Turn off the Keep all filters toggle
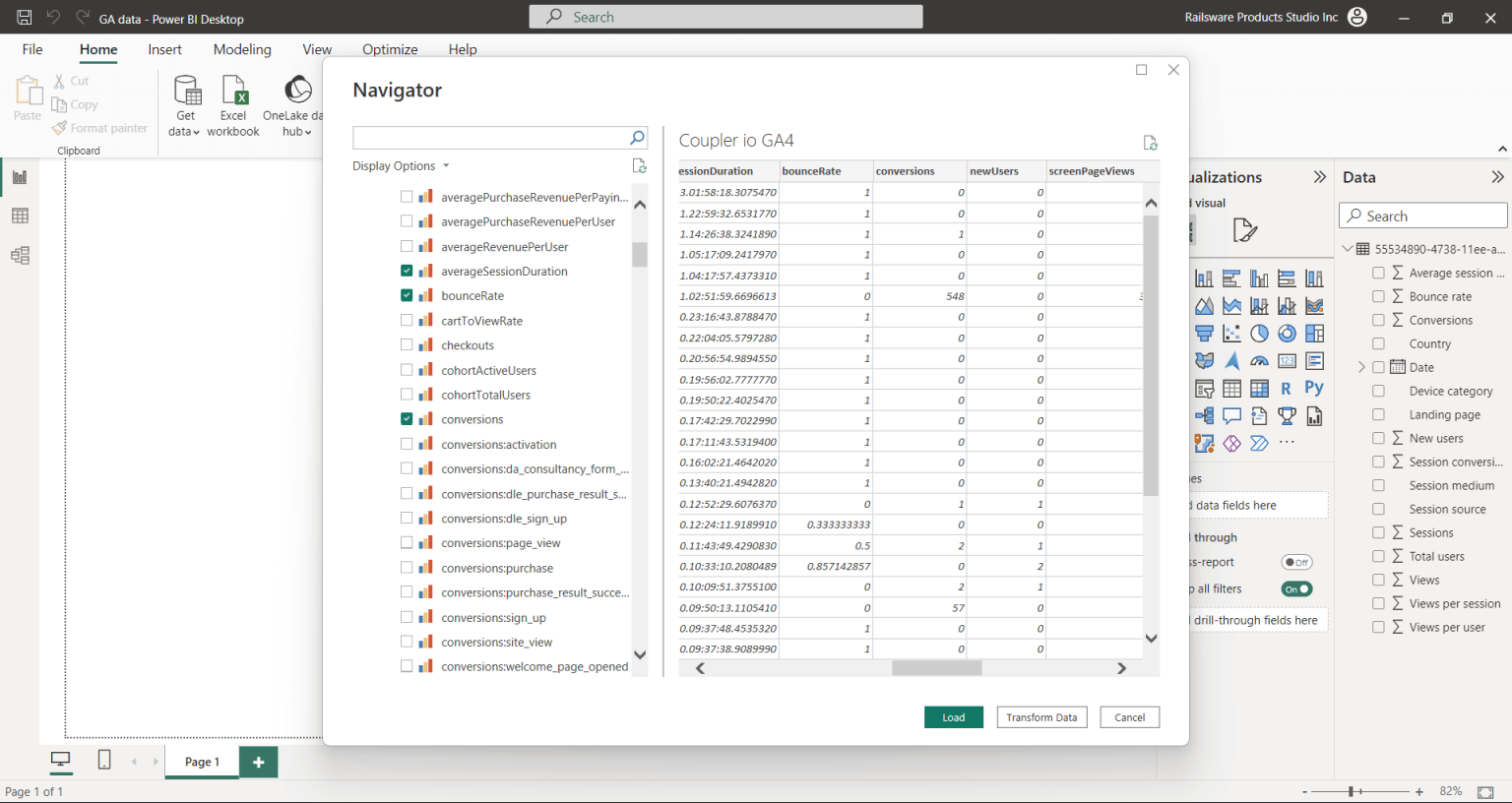 (x=1295, y=588)
